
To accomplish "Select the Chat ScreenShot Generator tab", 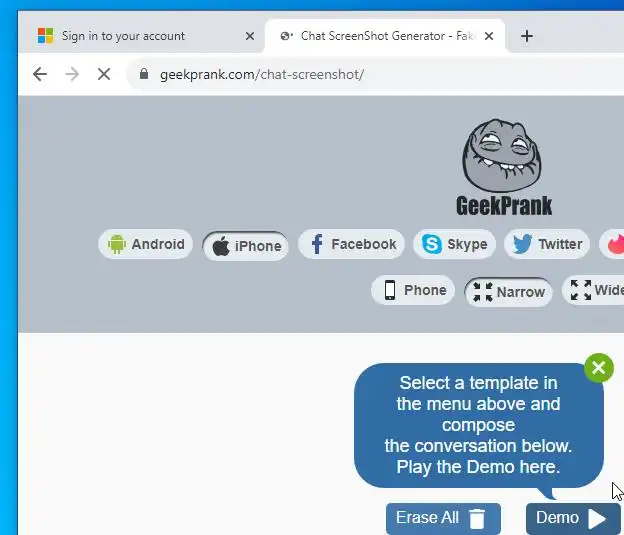I will (385, 36).
